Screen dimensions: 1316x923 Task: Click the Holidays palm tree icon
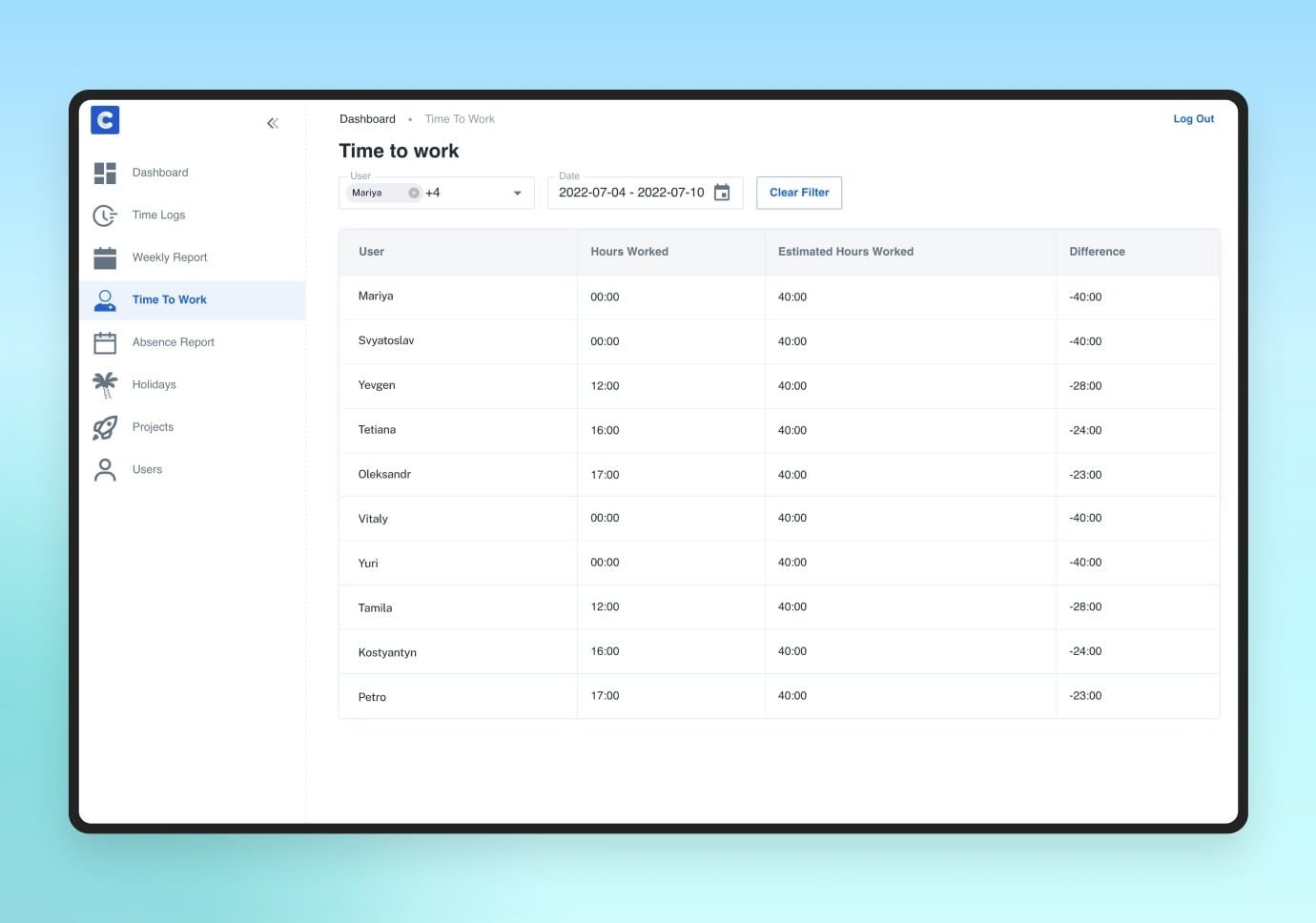coord(105,385)
